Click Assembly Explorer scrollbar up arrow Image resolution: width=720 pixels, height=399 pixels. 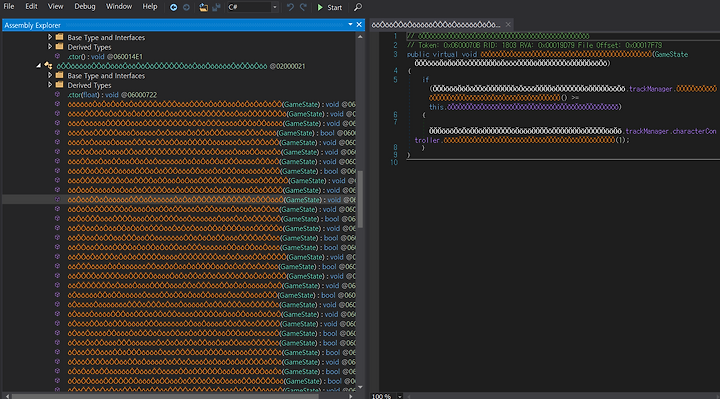(360, 37)
